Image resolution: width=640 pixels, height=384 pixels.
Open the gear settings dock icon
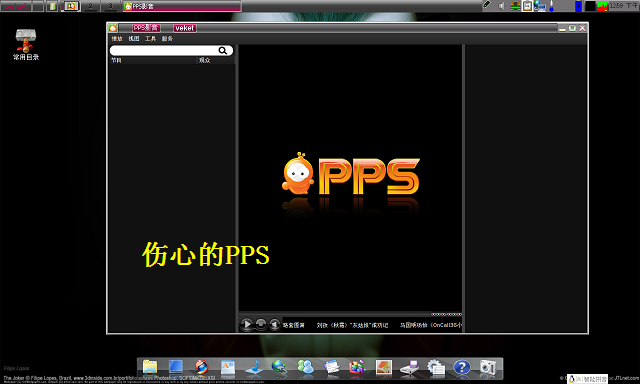[436, 367]
